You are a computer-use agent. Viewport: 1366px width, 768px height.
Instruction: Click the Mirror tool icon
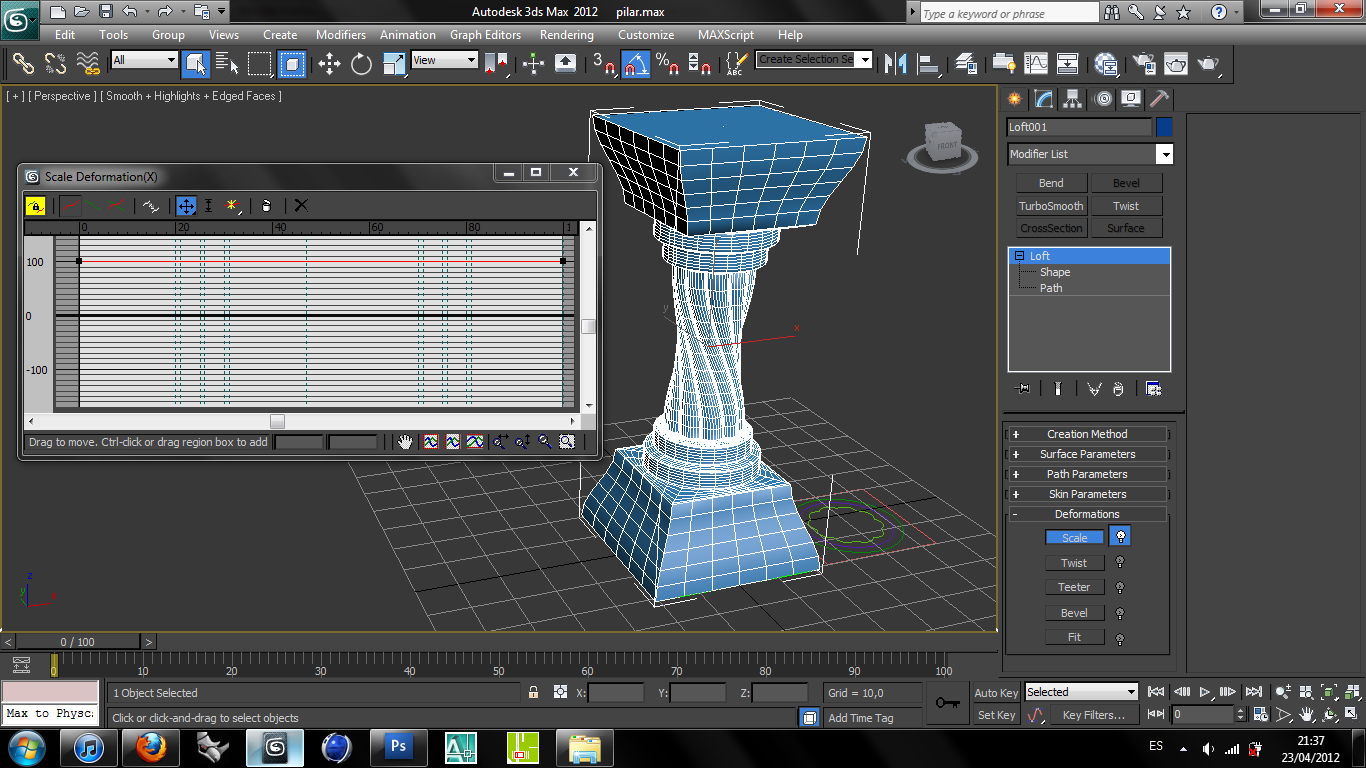896,64
